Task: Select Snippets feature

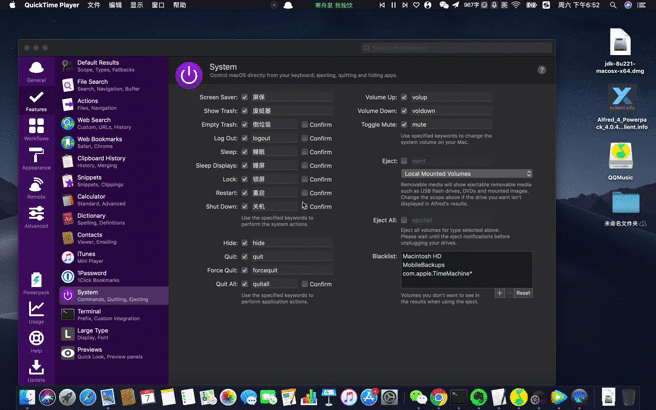Action: click(x=114, y=181)
